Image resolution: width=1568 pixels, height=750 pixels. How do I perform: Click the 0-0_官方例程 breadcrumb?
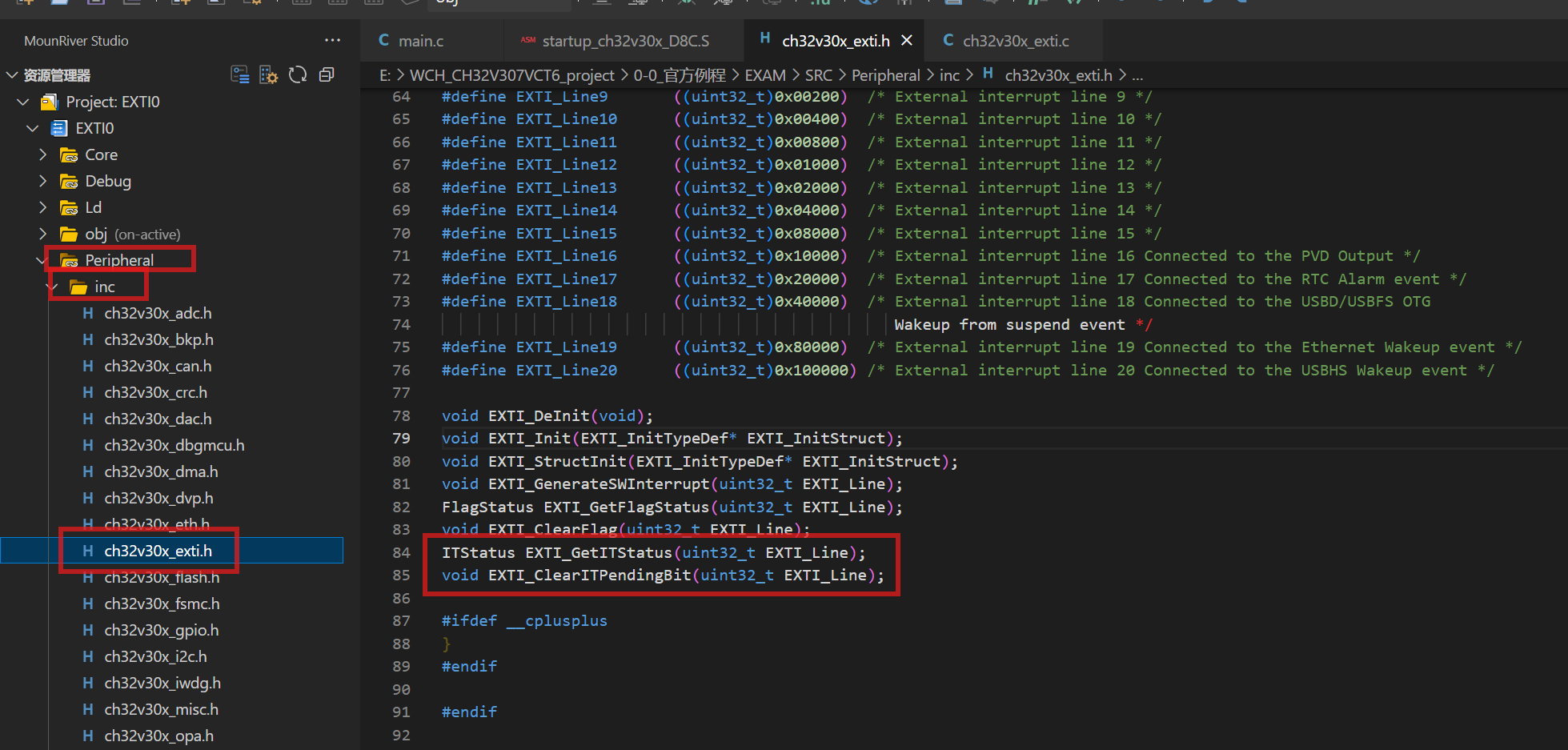point(680,74)
